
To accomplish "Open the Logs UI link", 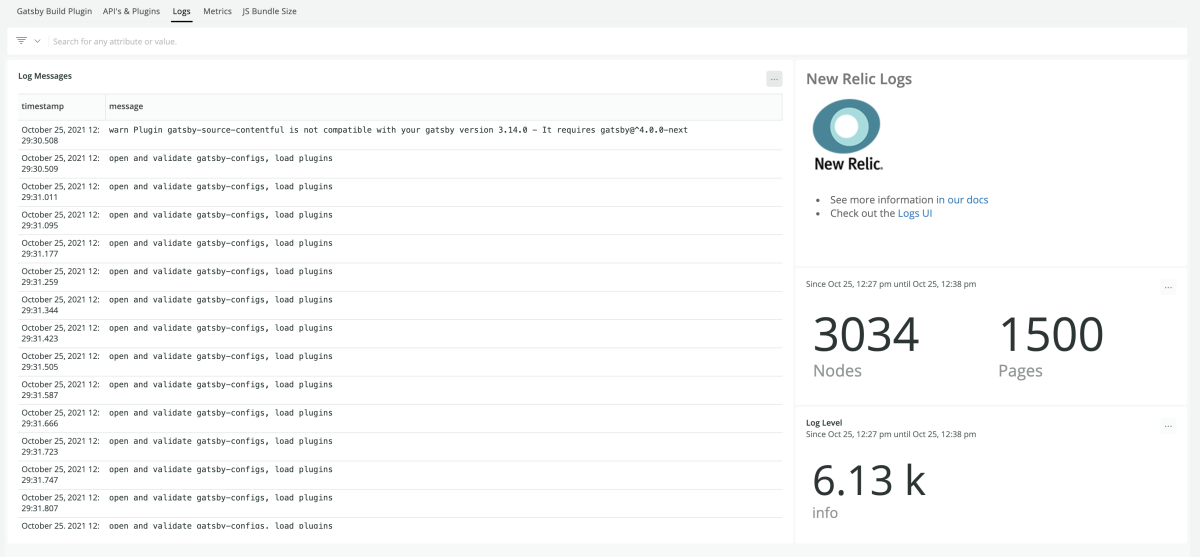I will coord(914,213).
